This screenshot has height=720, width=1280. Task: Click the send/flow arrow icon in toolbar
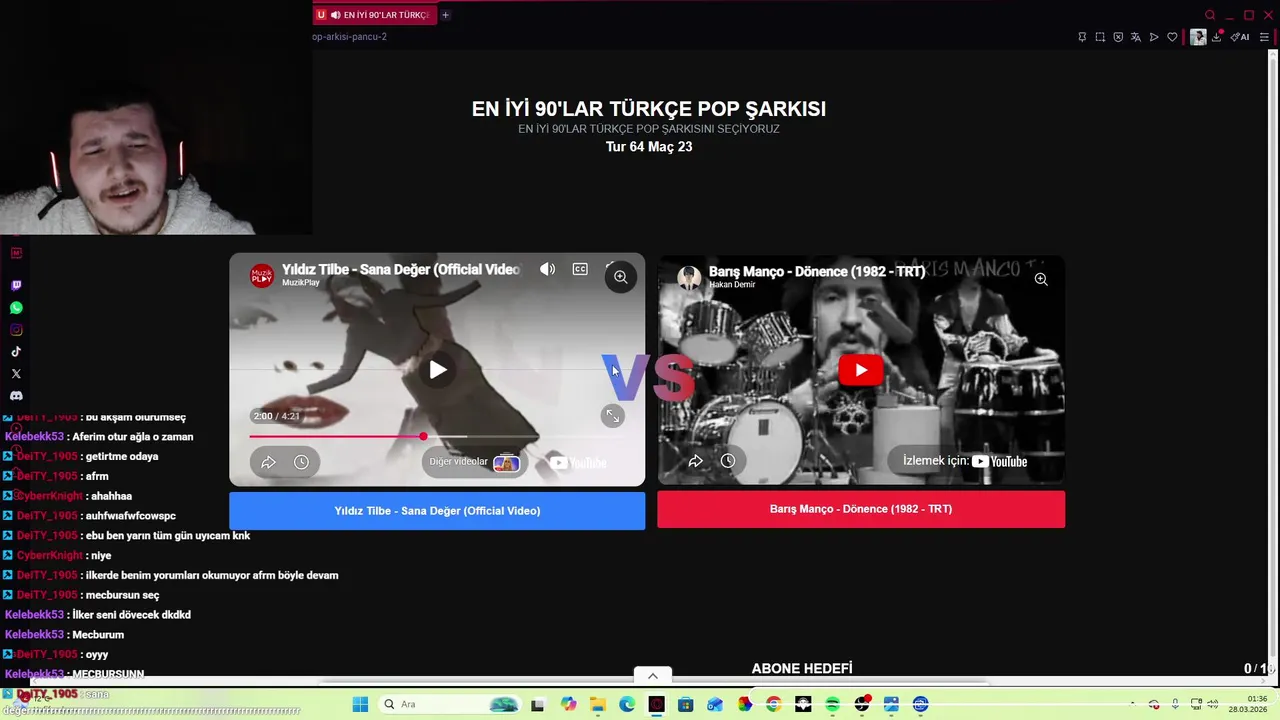pos(1154,37)
